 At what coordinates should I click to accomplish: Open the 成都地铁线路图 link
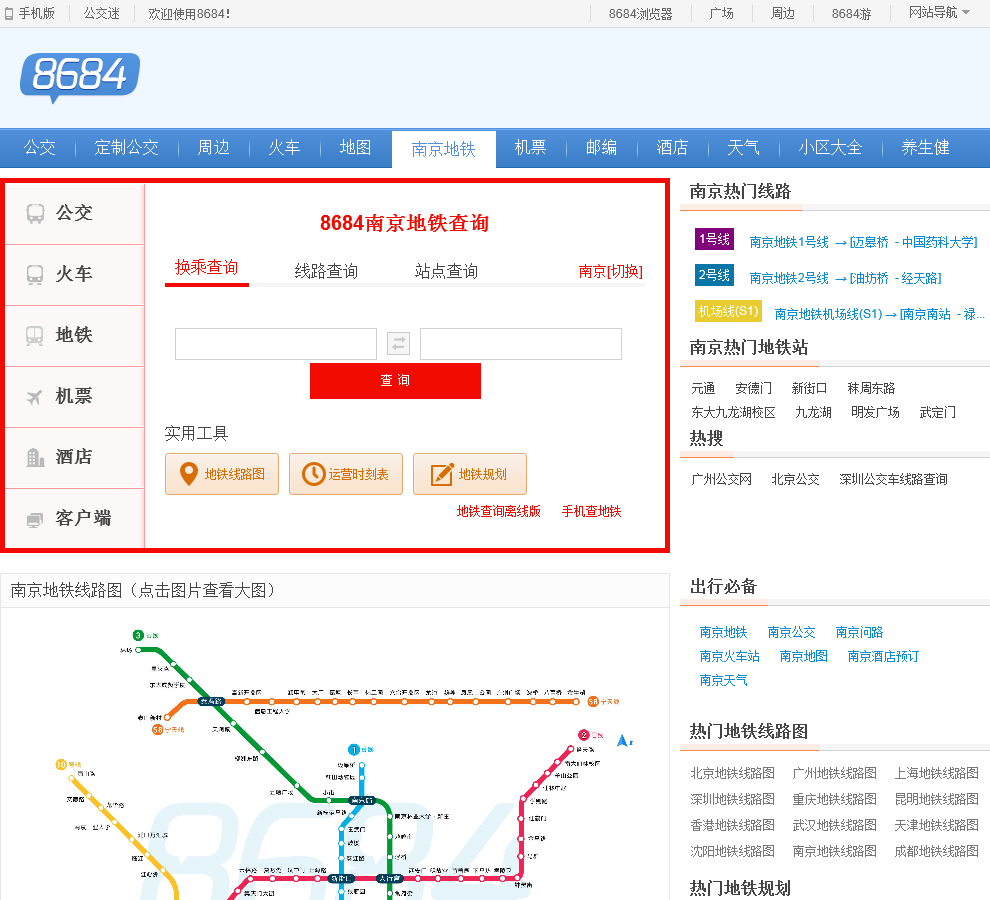[x=936, y=851]
